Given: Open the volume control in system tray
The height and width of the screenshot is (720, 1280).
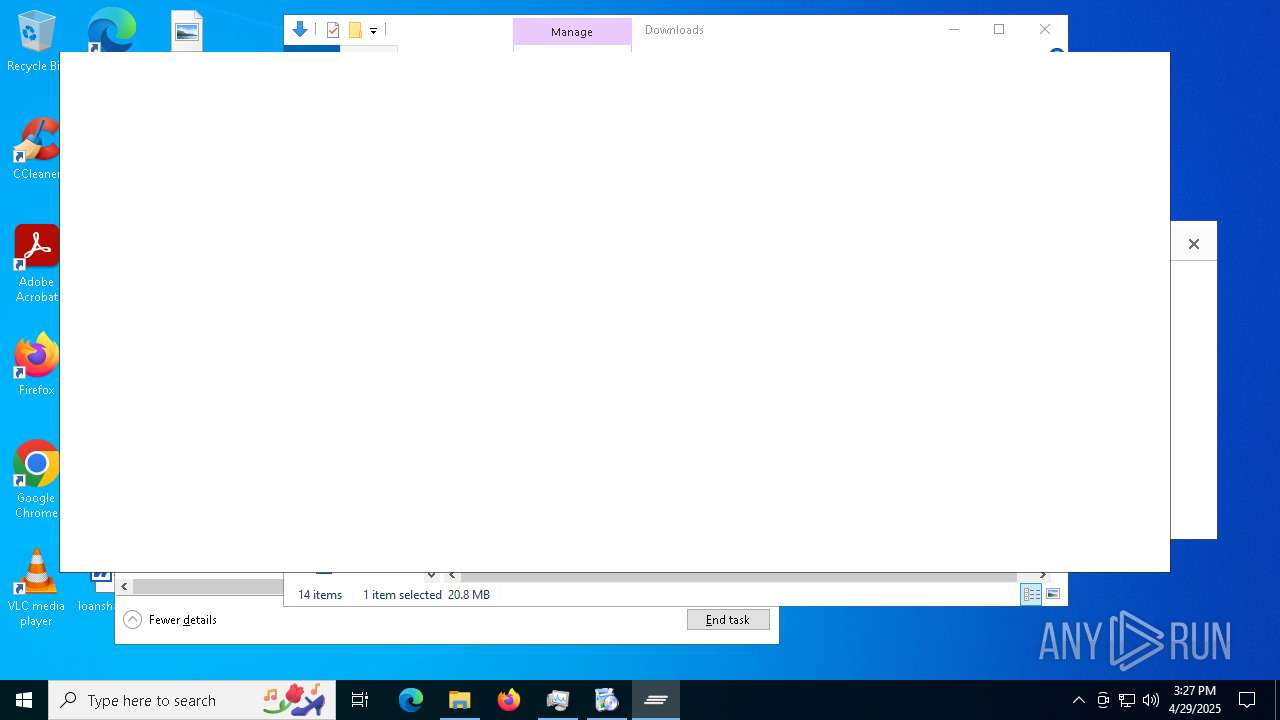Looking at the screenshot, I should [x=1151, y=700].
